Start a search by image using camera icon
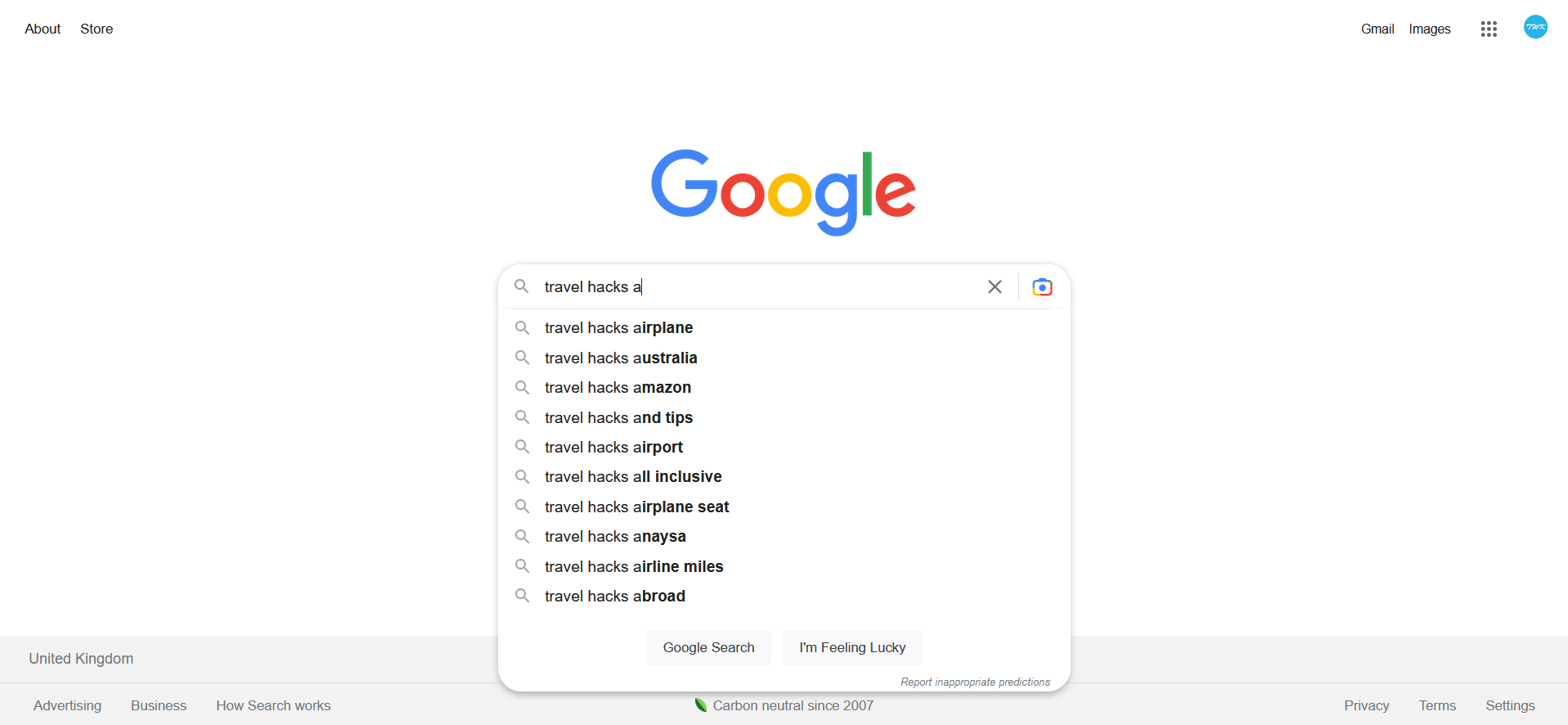 (1042, 287)
